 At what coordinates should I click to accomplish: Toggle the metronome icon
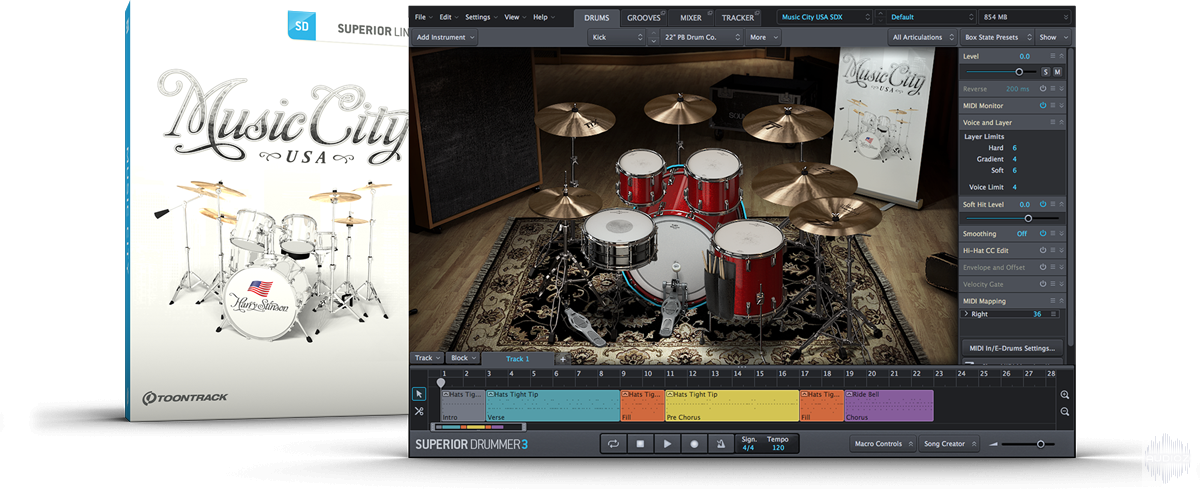pos(720,444)
